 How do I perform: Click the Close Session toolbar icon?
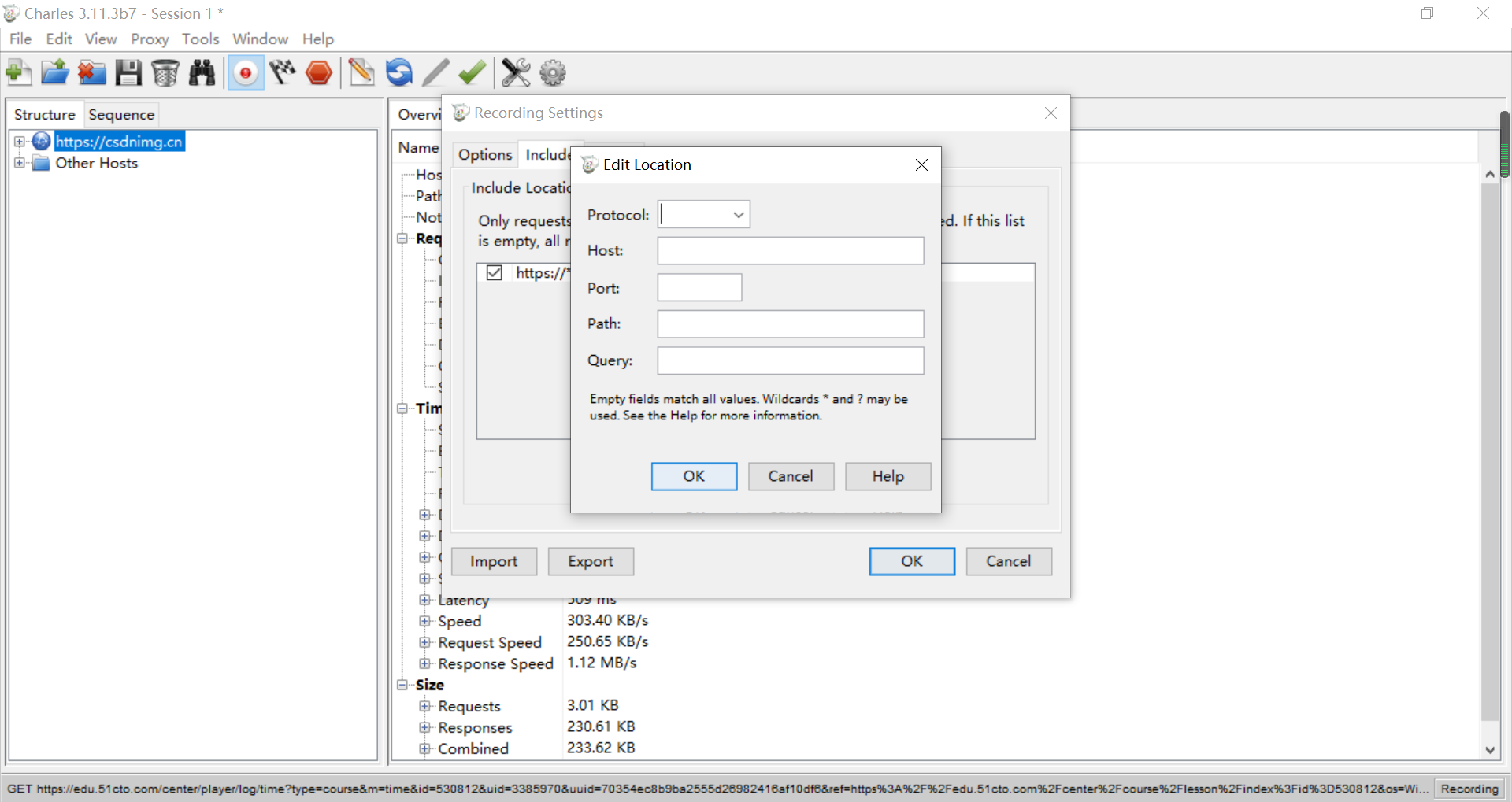91,73
